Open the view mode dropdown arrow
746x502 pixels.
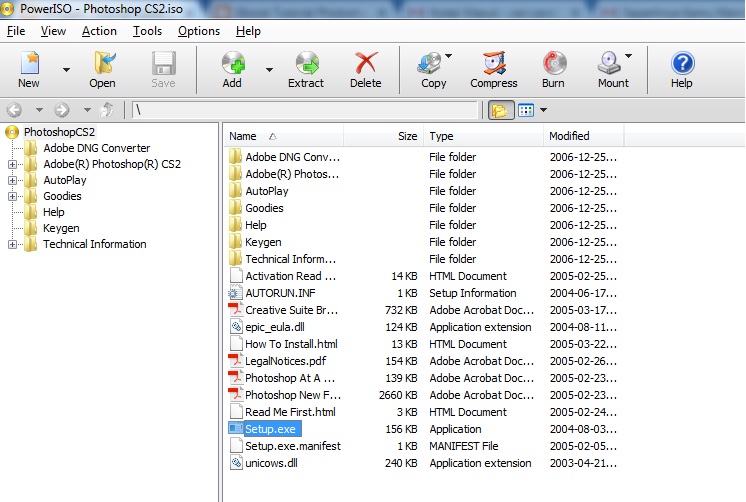543,110
